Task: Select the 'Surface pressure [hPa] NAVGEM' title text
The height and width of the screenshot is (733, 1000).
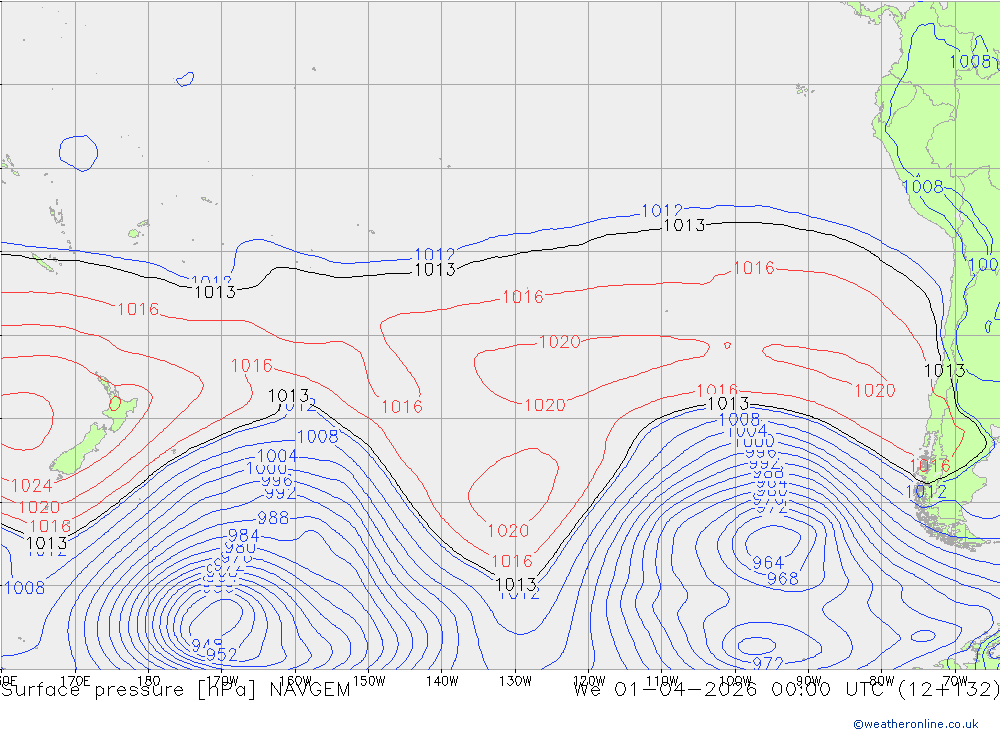Action: (175, 690)
